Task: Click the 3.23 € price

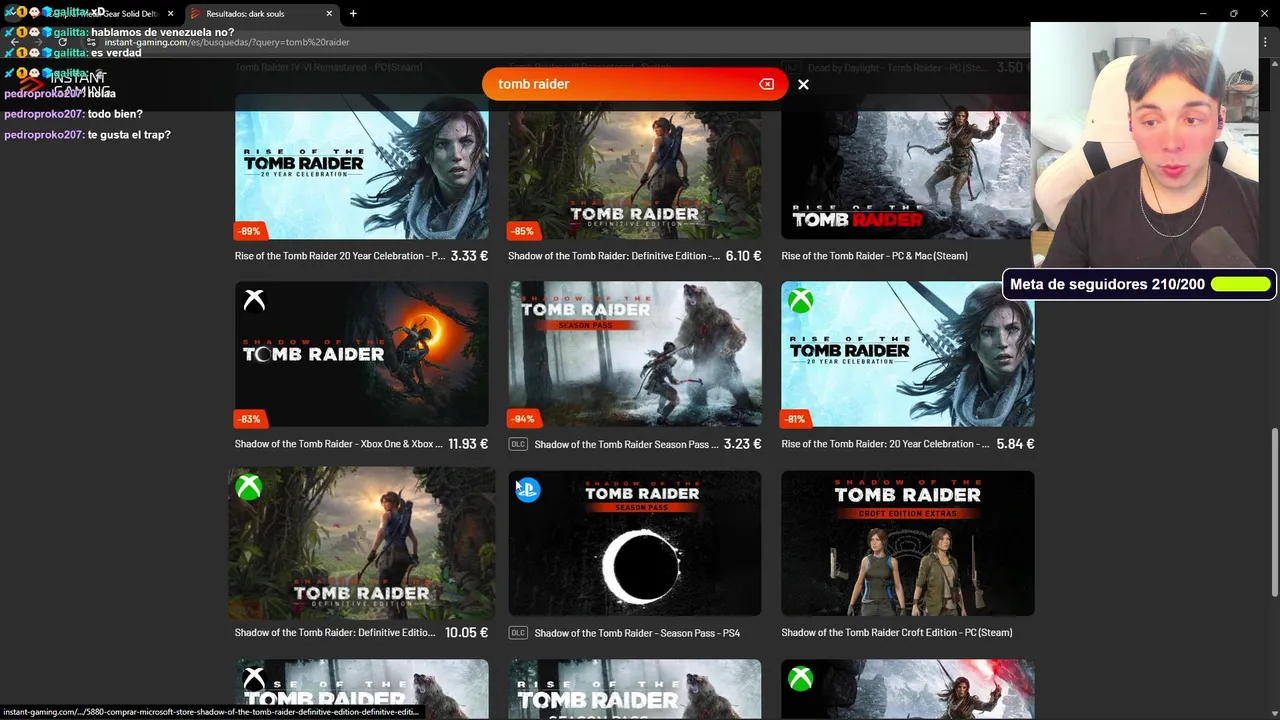Action: (x=742, y=444)
